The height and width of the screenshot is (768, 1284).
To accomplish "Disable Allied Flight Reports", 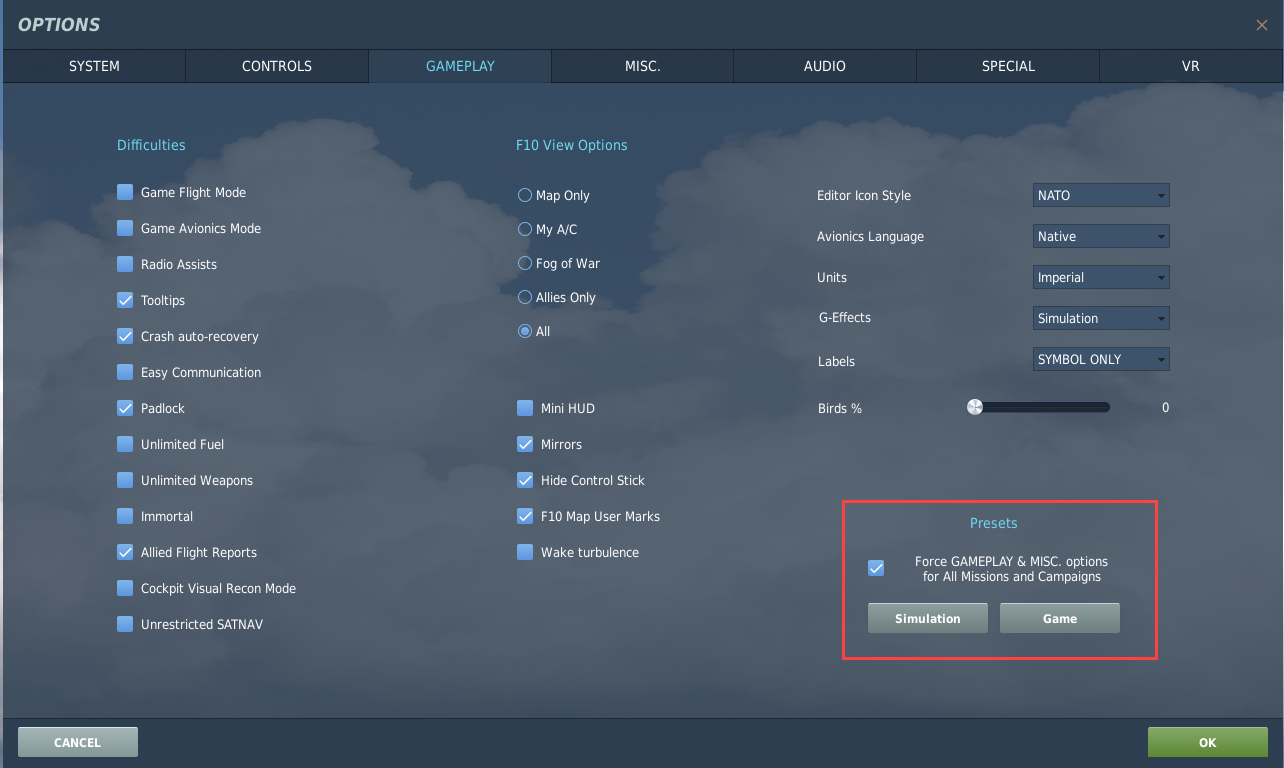I will pos(125,552).
